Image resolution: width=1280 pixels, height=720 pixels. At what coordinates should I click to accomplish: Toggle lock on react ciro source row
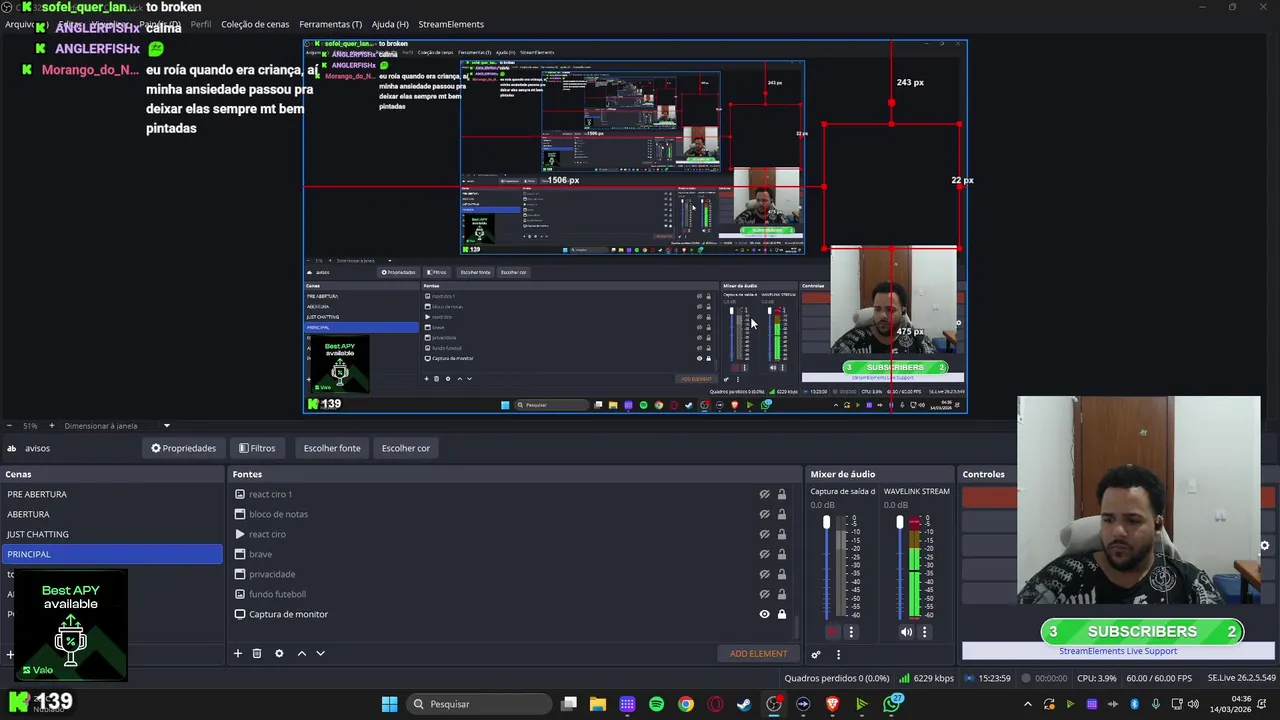click(x=782, y=534)
